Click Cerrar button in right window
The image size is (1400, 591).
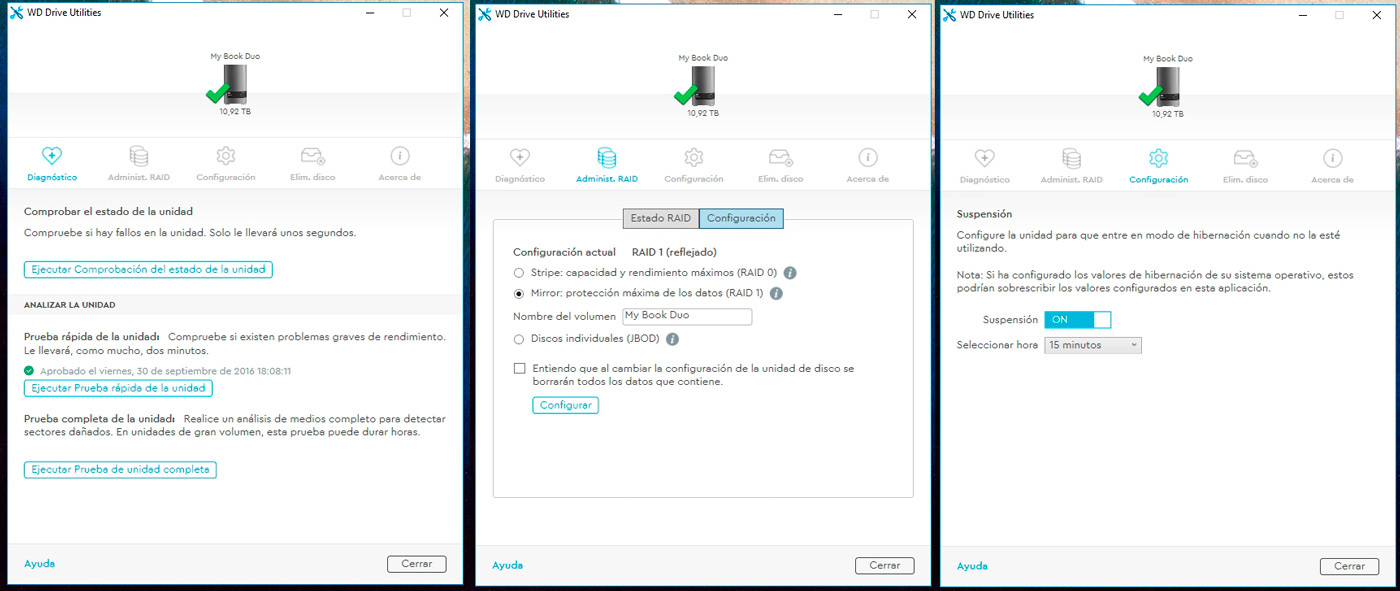[1350, 566]
